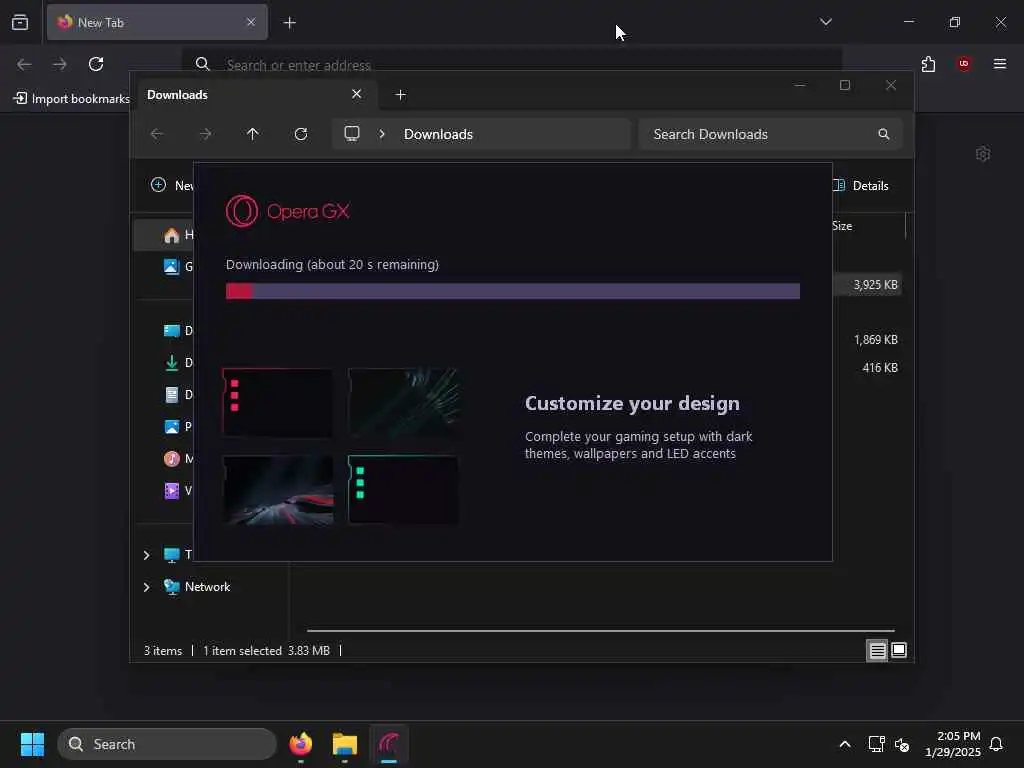This screenshot has width=1024, height=768.
Task: Click the Firefox reload button
Action: point(96,64)
